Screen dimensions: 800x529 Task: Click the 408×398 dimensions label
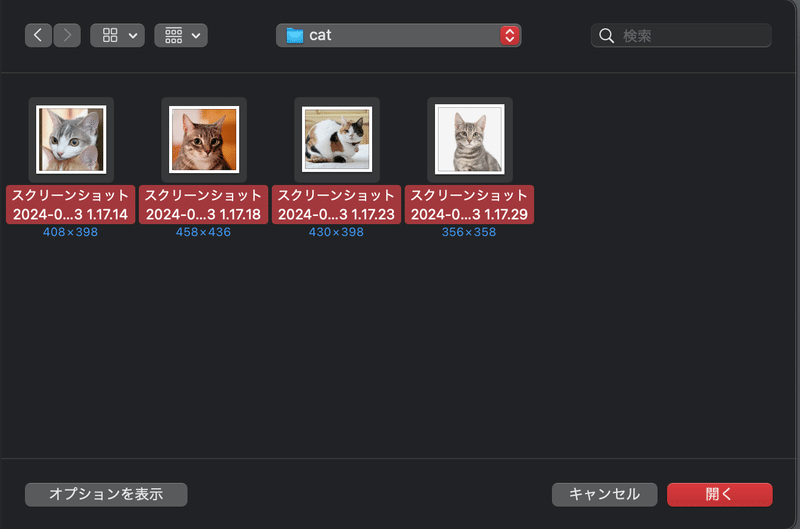coord(70,232)
